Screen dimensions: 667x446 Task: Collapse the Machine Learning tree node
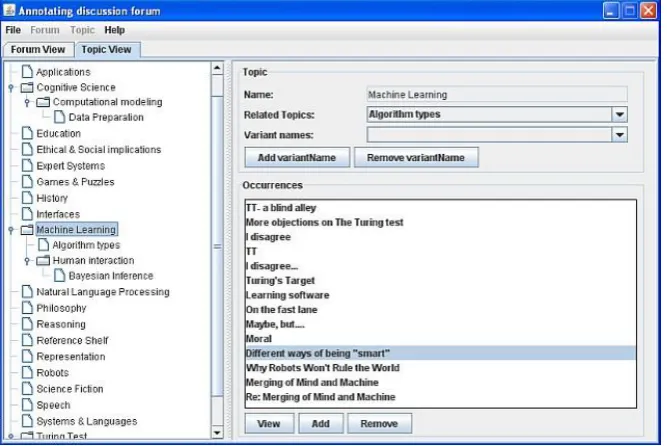(11, 230)
